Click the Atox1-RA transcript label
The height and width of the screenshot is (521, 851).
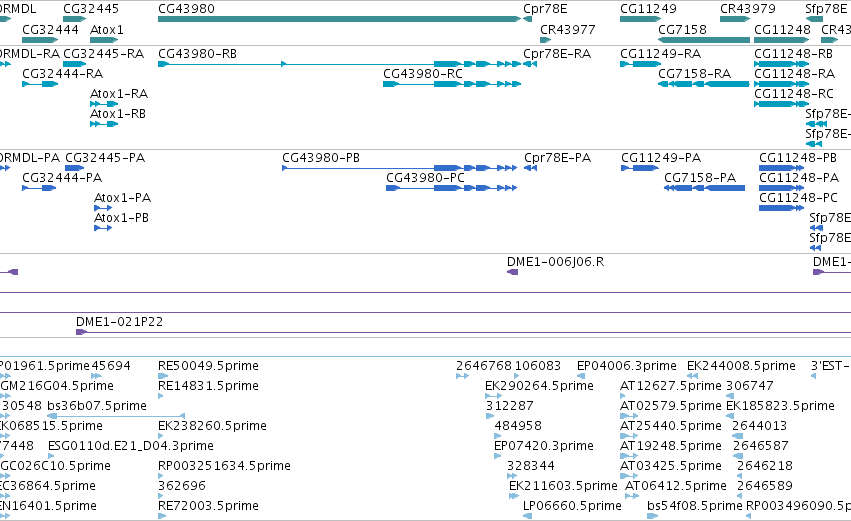tap(119, 93)
